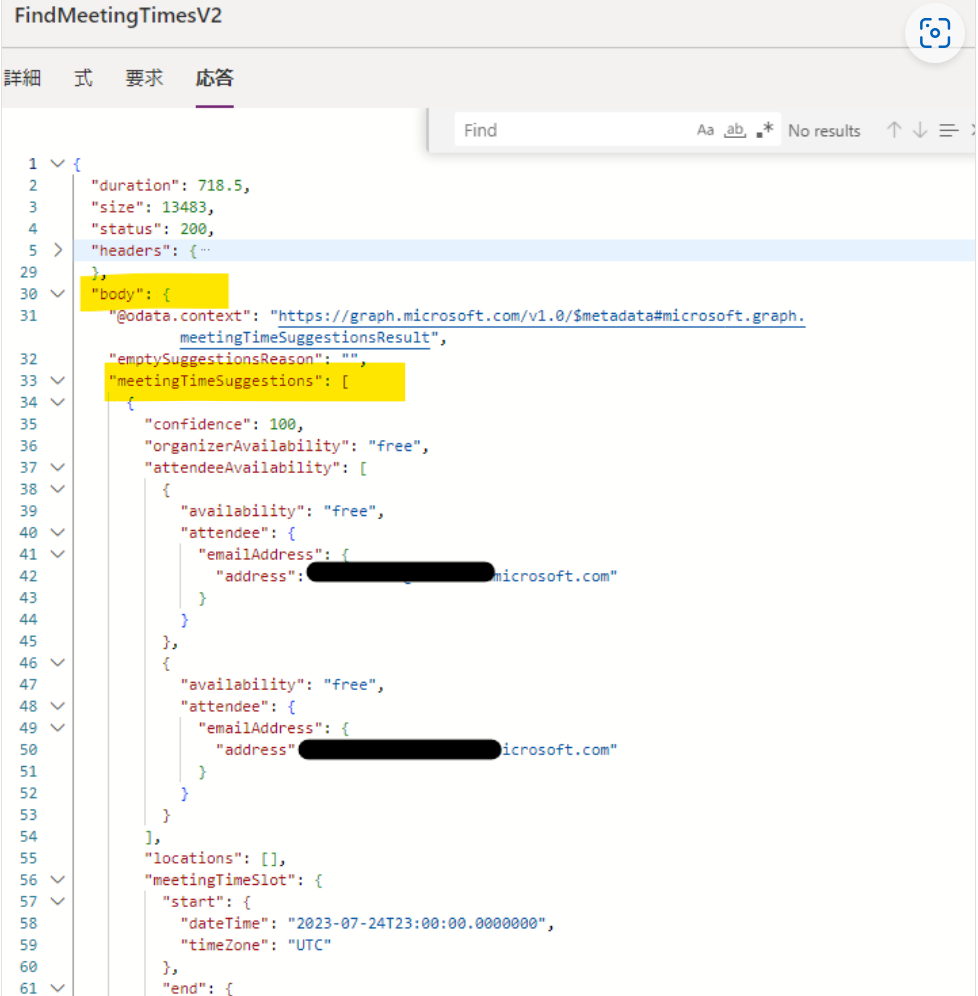Click the "confidence": 100 line
Image resolution: width=978 pixels, height=996 pixels.
(224, 424)
